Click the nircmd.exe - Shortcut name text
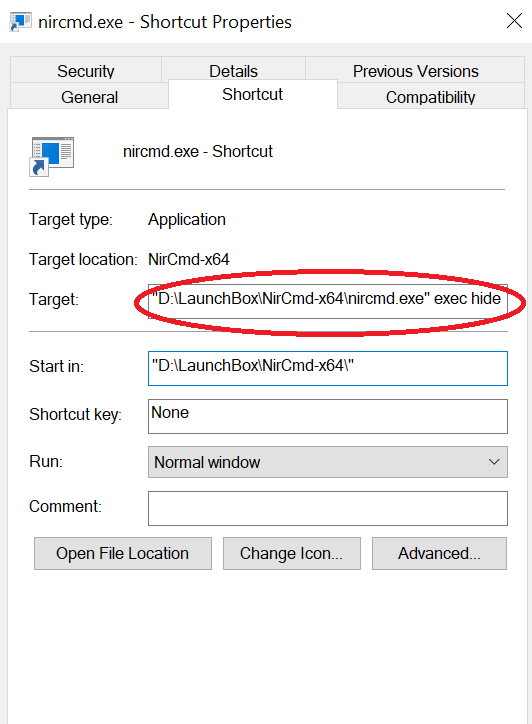This screenshot has height=724, width=532. 198,151
